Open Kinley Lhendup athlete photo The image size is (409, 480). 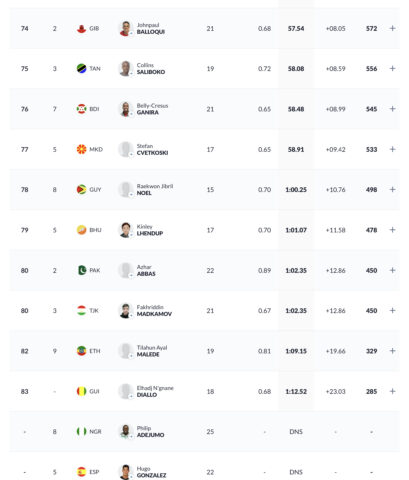126,230
